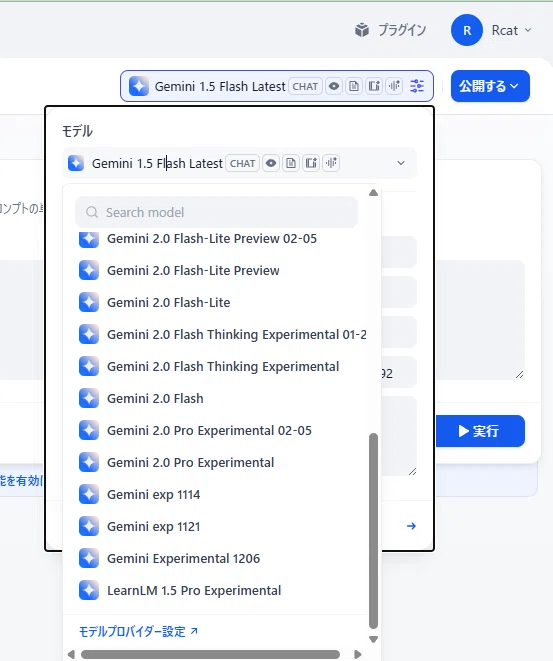The width and height of the screenshot is (553, 661).
Task: Click the document badge in top model bar
Action: coord(354,86)
